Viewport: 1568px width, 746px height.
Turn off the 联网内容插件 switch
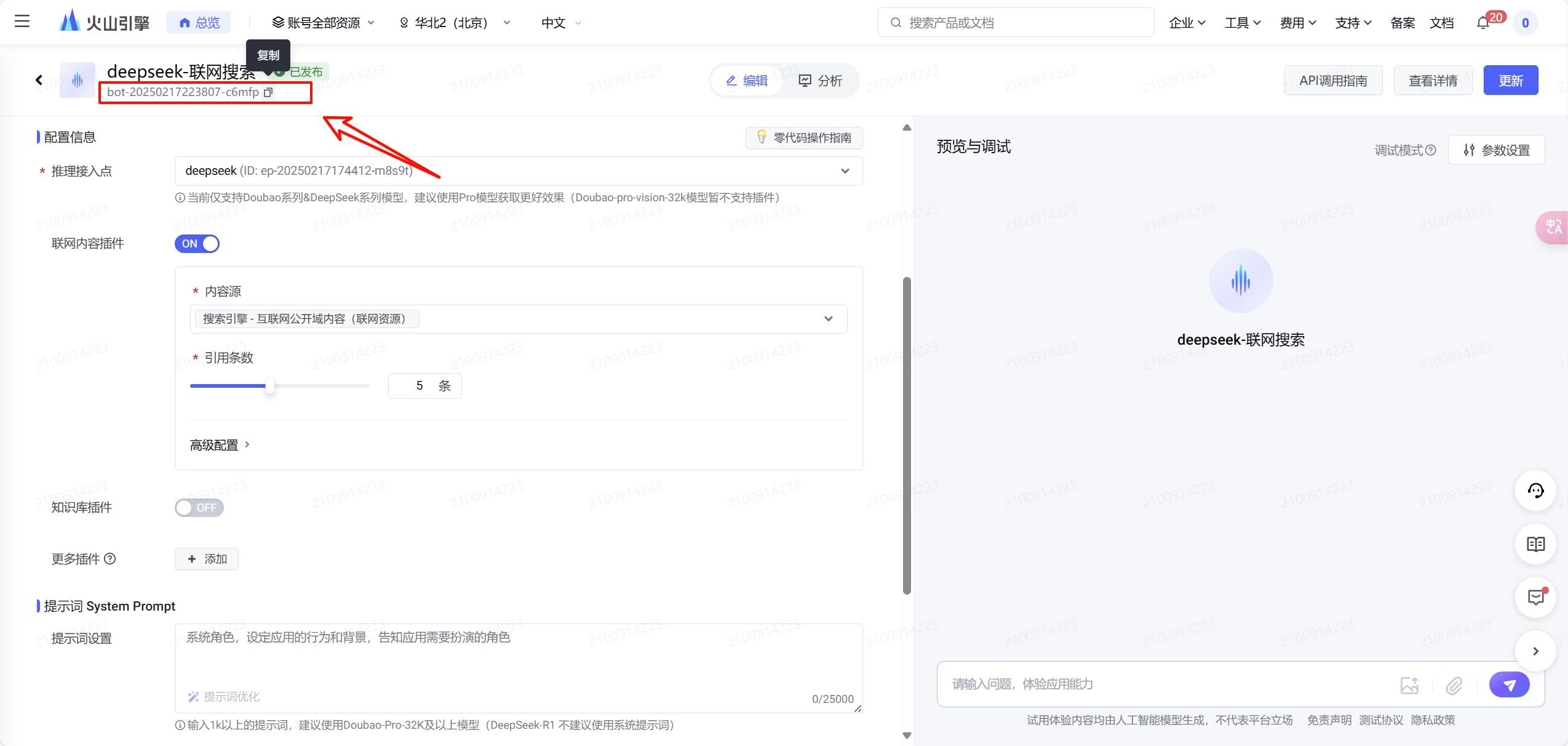197,244
